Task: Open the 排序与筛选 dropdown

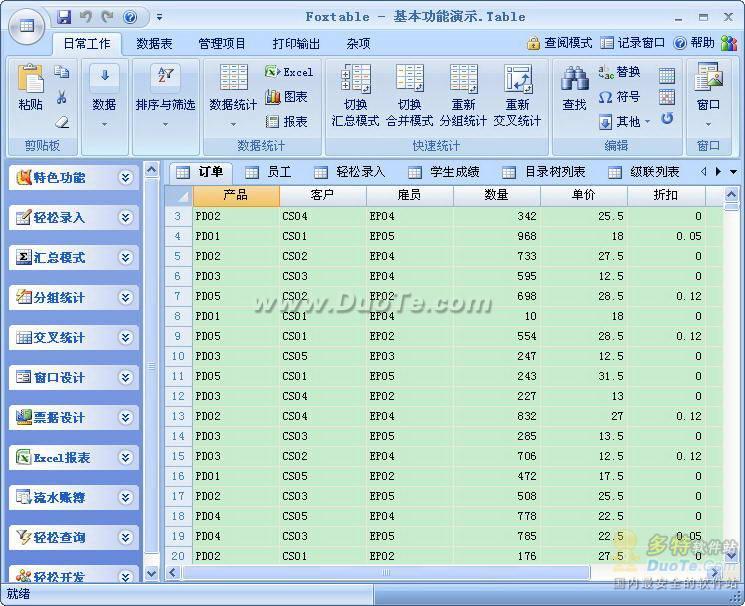Action: (x=165, y=96)
